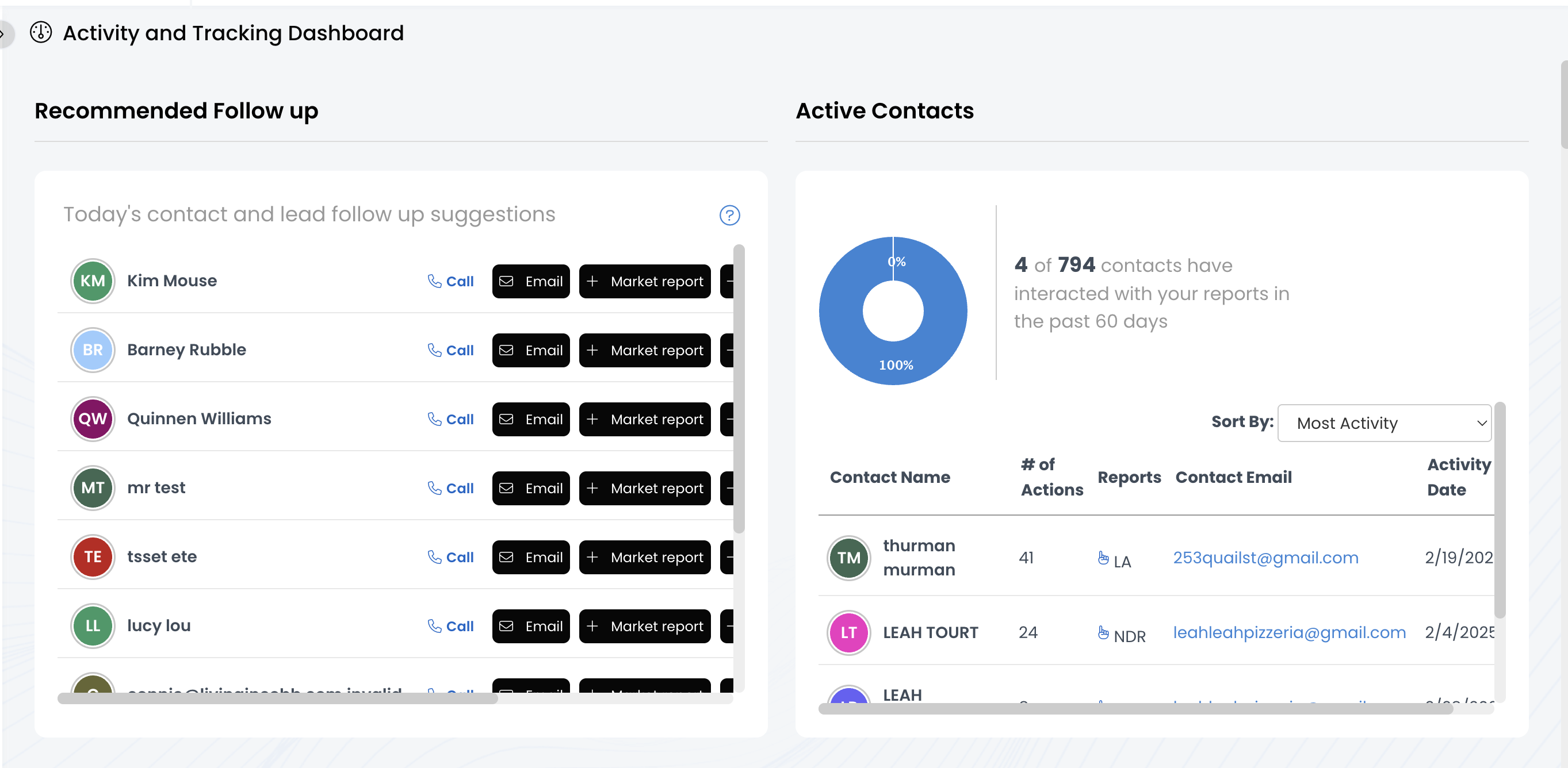Open 253quailst@gmail.com email link
Screen dimensions: 1568x768
[1265, 558]
